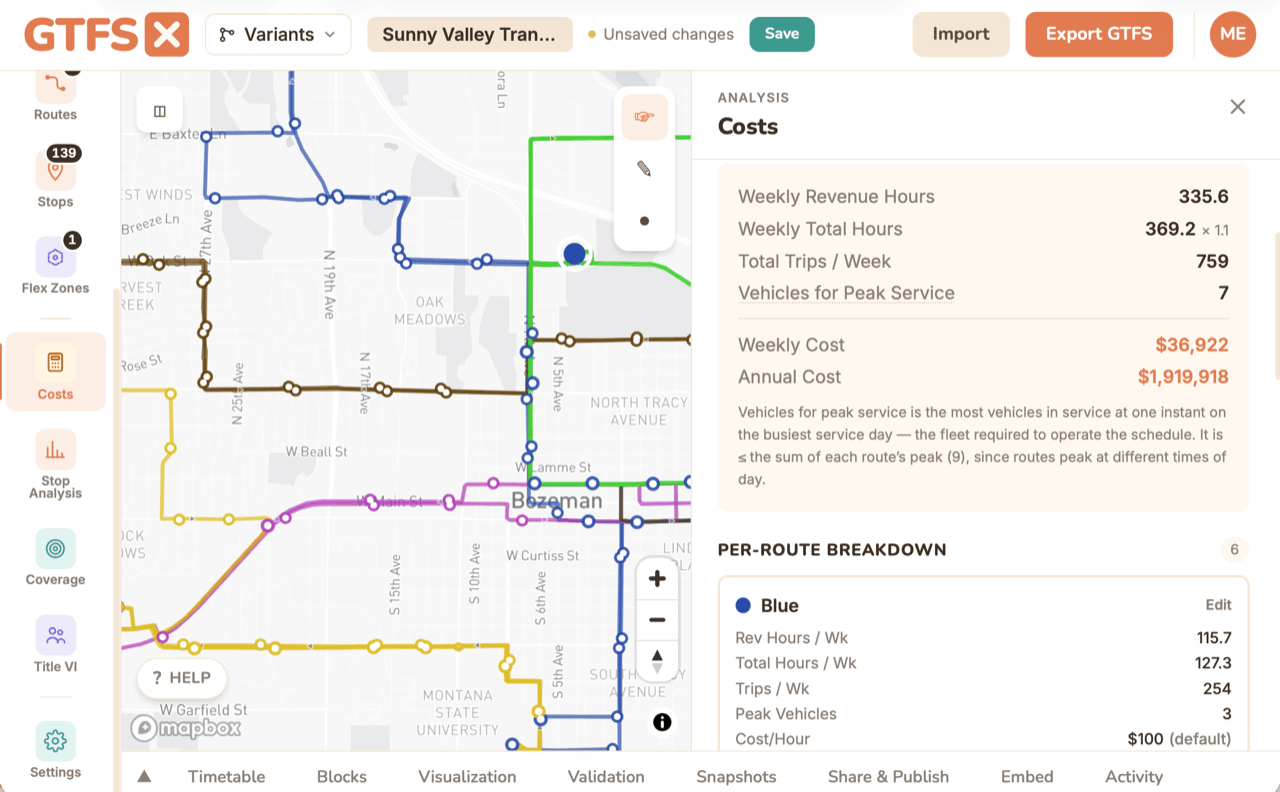The height and width of the screenshot is (792, 1280).
Task: Click the Import button
Action: 961,34
